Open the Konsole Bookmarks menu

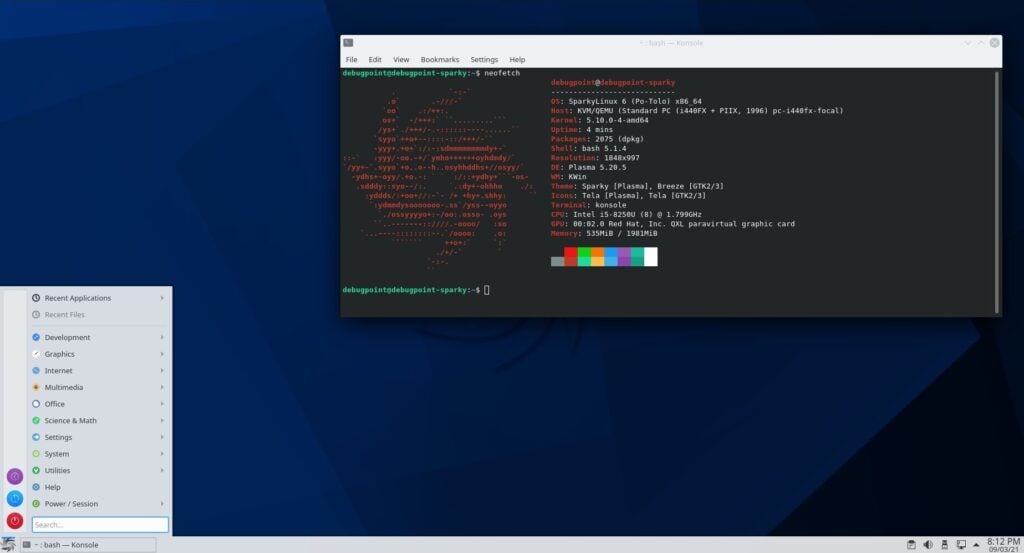(440, 59)
